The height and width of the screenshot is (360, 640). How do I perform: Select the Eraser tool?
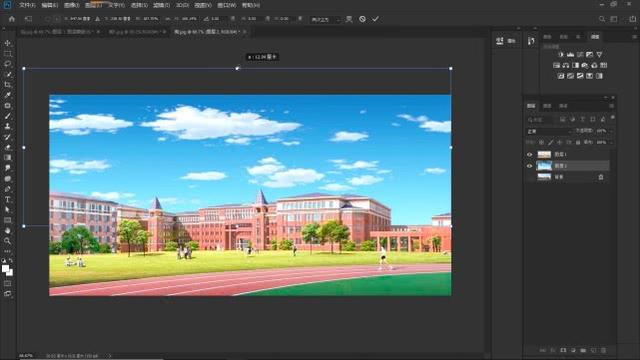click(x=7, y=147)
